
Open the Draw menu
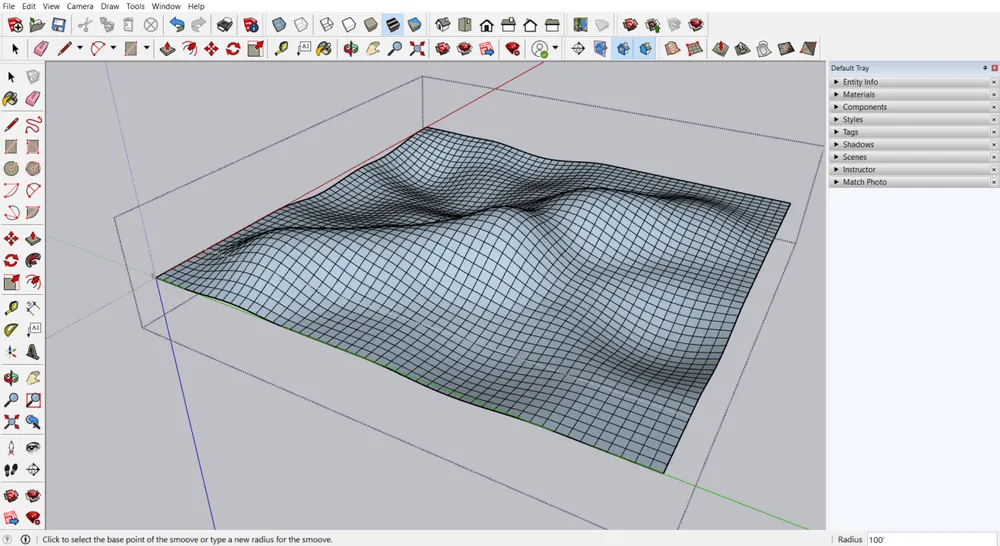tap(110, 6)
